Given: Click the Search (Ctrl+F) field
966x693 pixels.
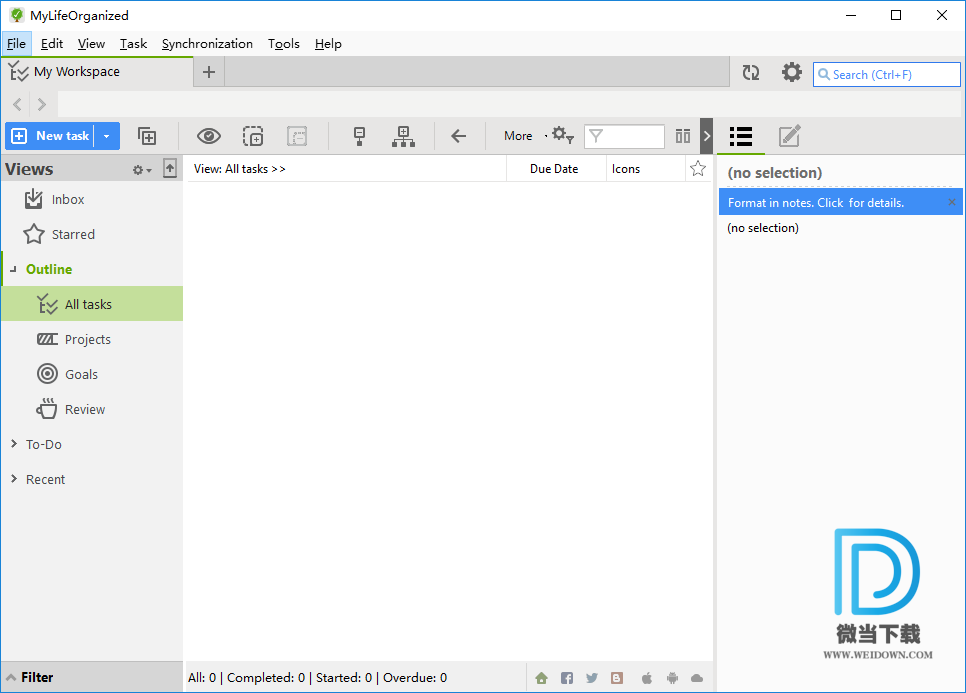Looking at the screenshot, I should [887, 75].
